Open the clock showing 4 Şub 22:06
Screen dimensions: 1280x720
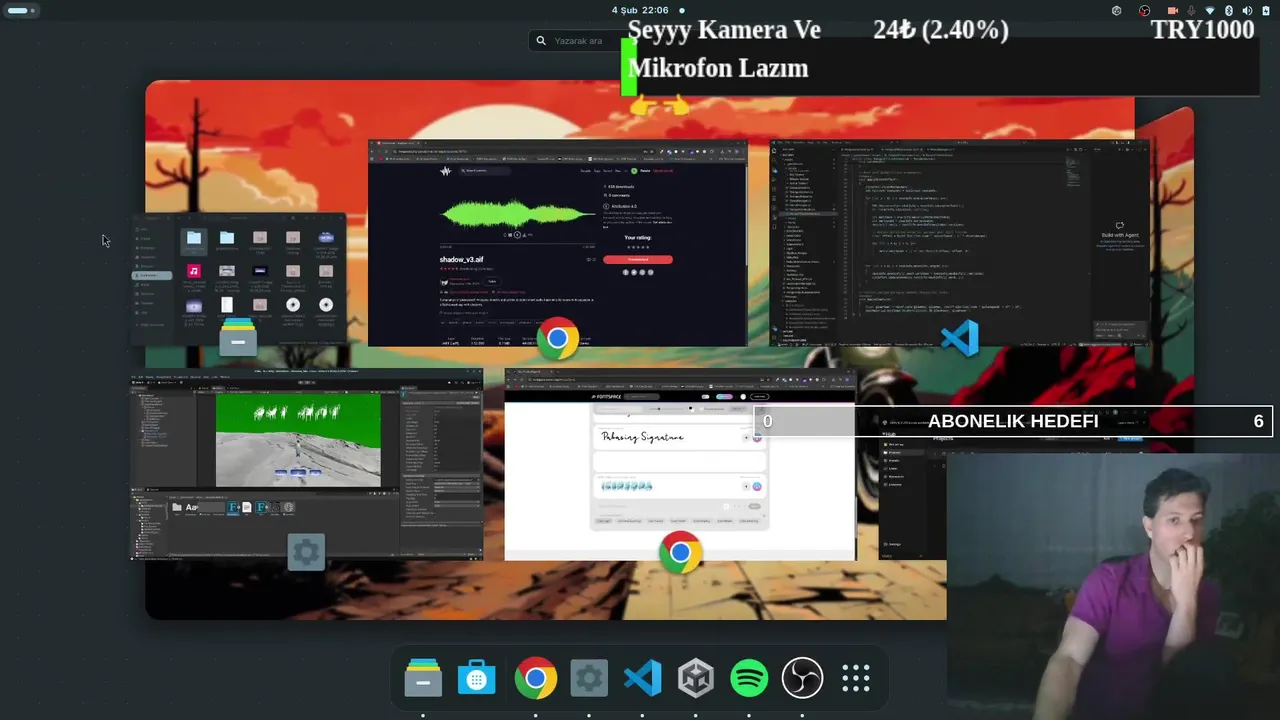tap(640, 11)
